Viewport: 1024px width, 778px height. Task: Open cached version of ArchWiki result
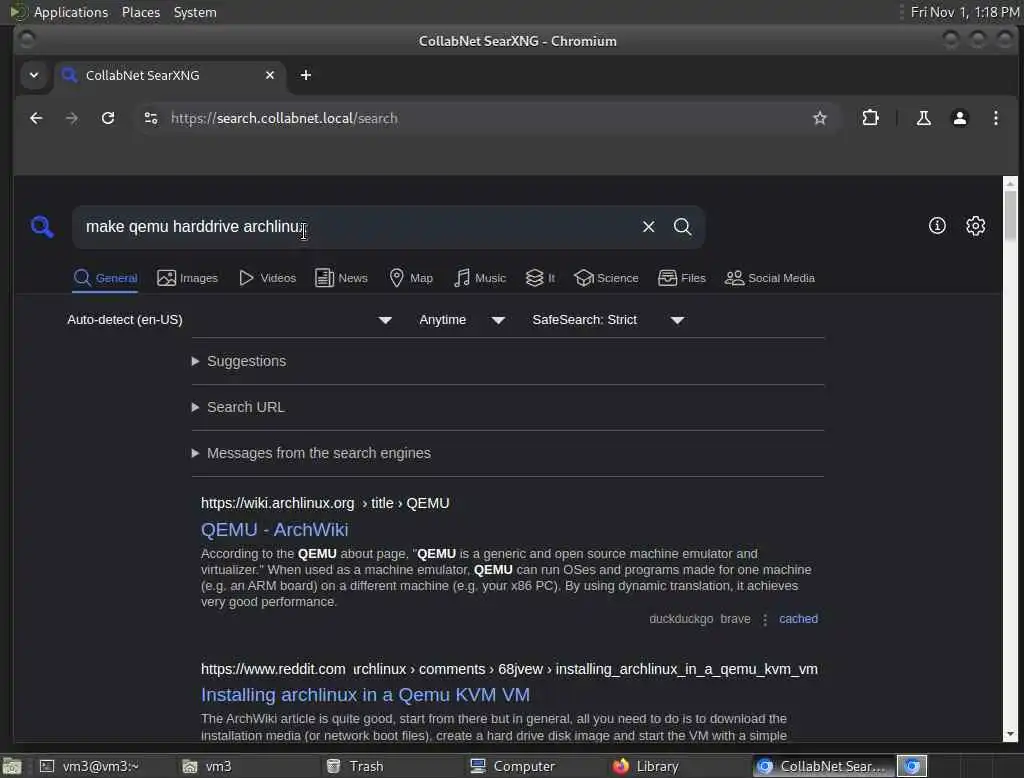coord(798,619)
